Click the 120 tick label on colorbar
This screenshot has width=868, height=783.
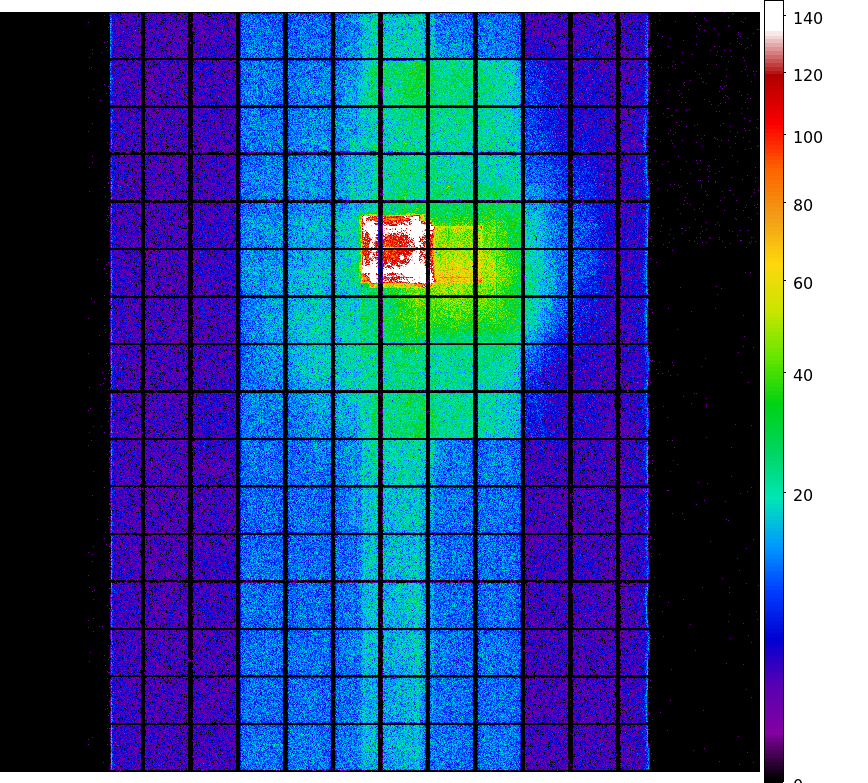click(807, 75)
